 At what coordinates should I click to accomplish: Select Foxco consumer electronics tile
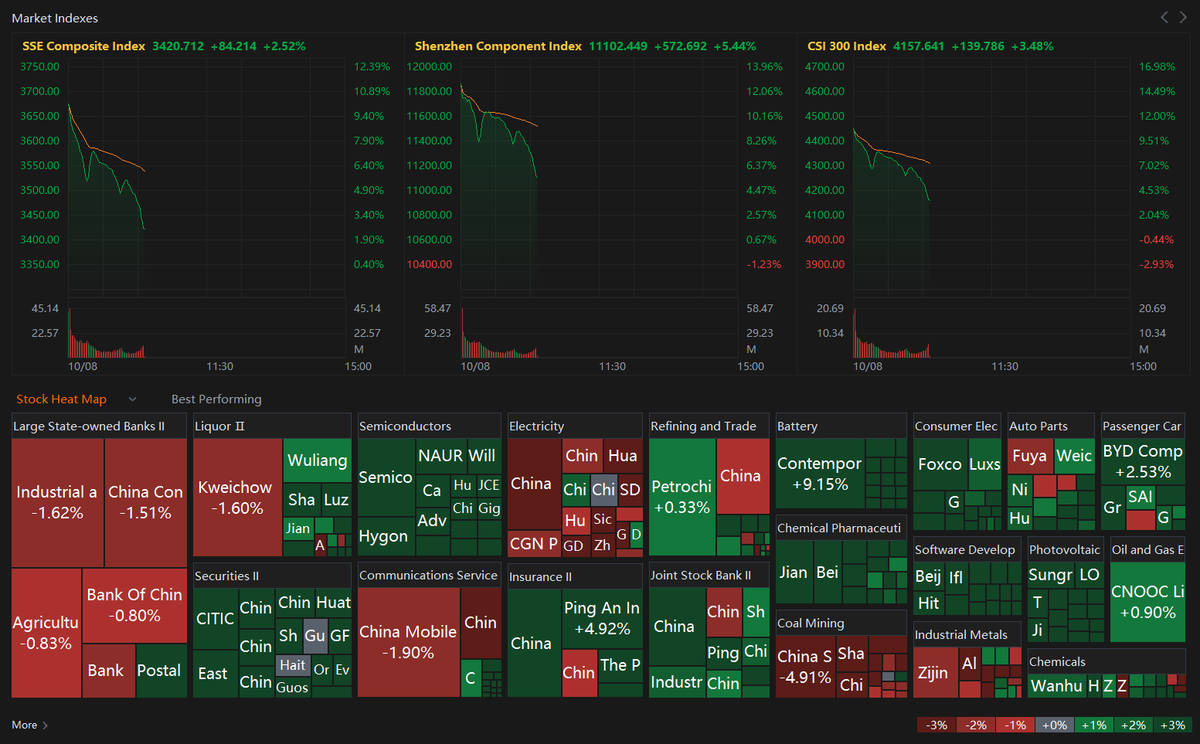[940, 464]
